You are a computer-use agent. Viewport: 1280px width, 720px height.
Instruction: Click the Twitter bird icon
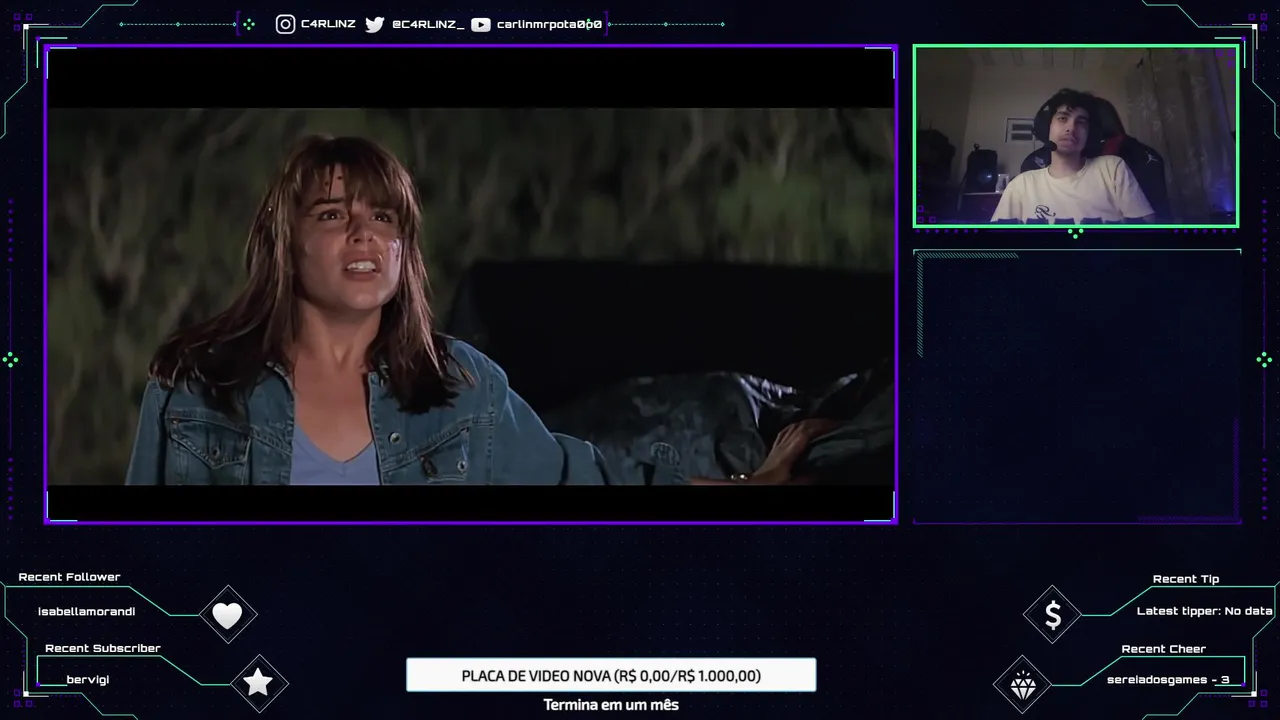tap(375, 24)
